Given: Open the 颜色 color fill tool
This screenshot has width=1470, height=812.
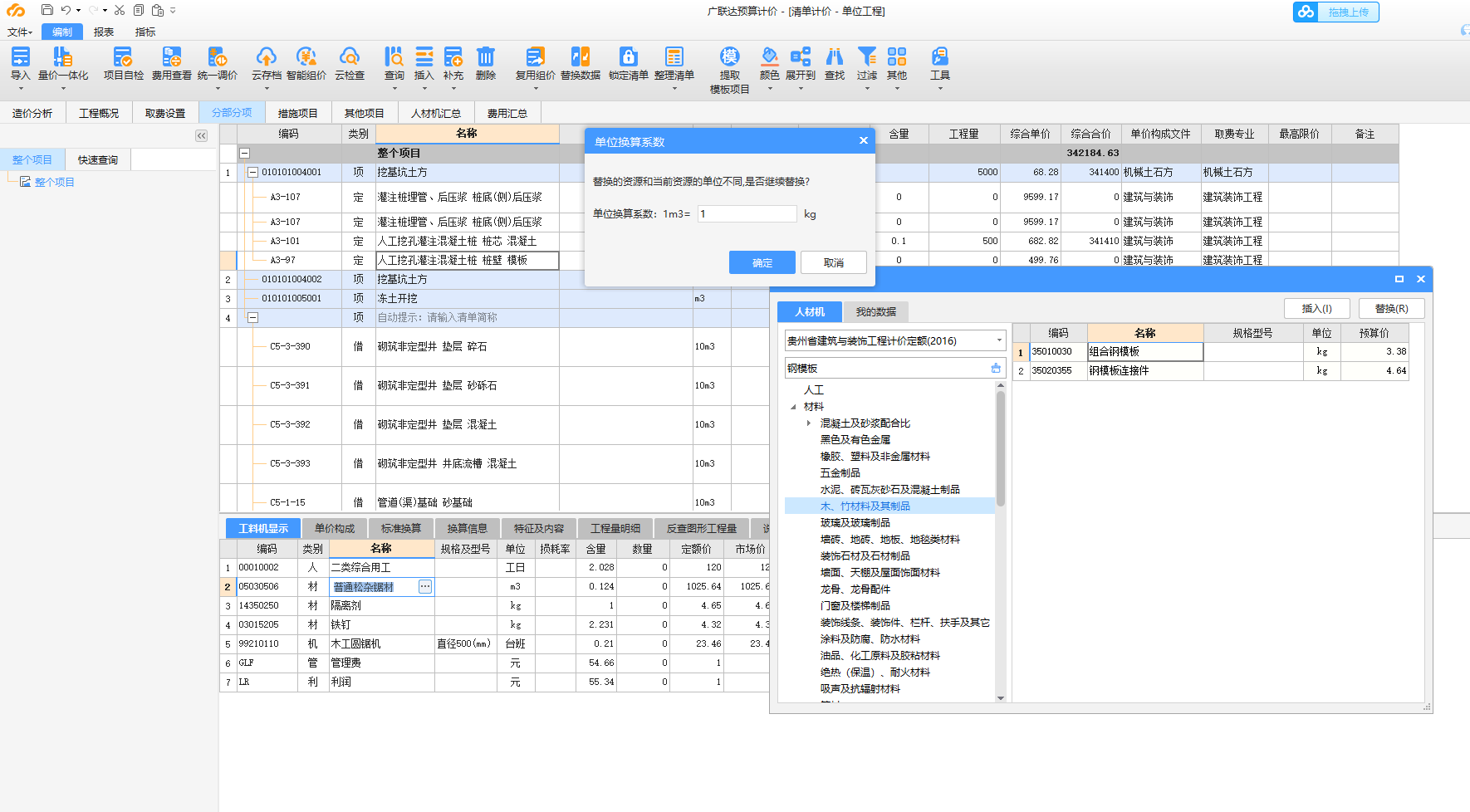Looking at the screenshot, I should [769, 56].
